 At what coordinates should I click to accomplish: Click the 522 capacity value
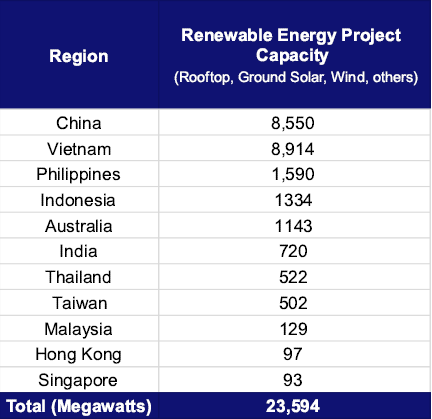(x=293, y=277)
